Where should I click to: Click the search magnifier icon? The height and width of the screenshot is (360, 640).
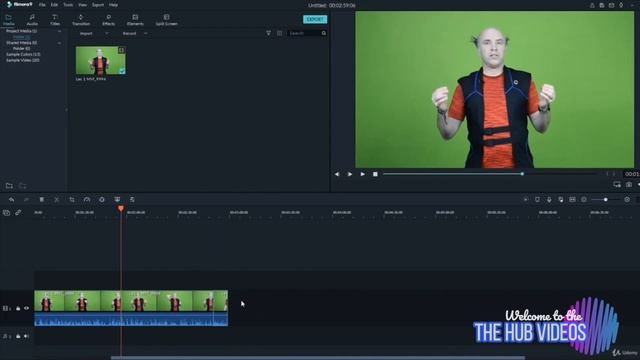[324, 33]
